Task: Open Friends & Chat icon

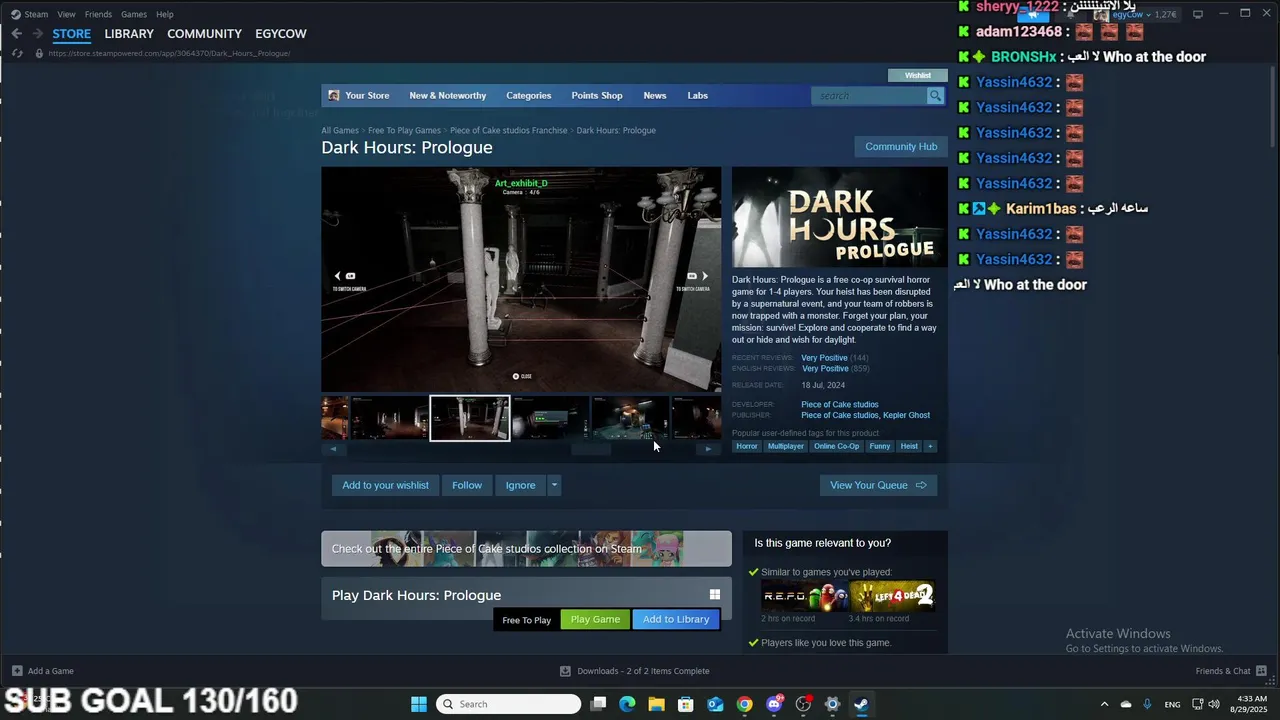Action: pos(1261,671)
